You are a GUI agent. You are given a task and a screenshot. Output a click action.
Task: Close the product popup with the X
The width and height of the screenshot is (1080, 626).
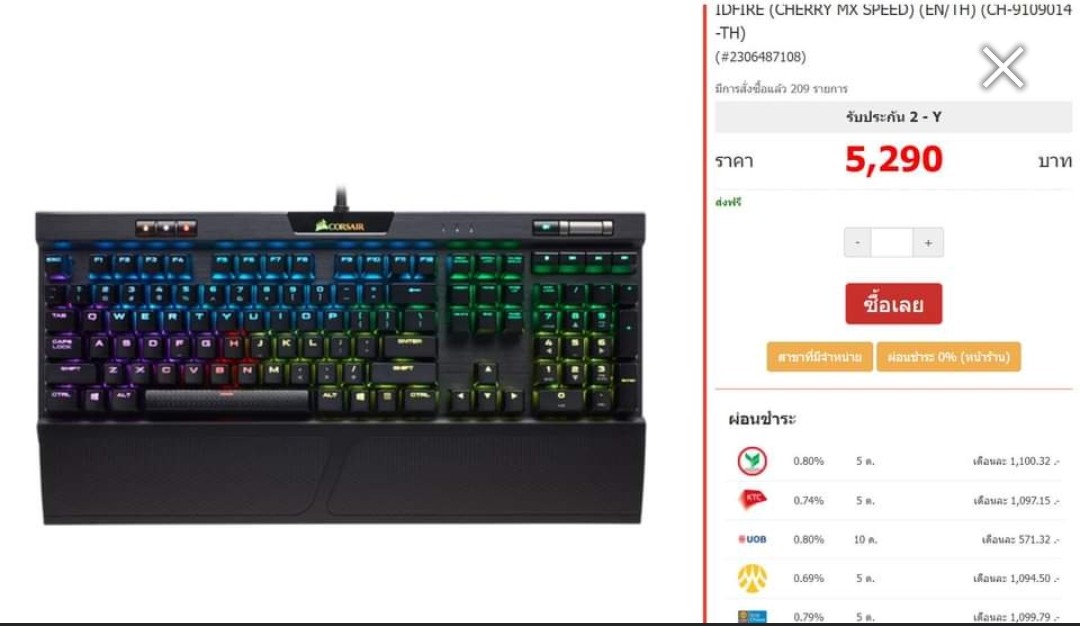click(x=1003, y=67)
